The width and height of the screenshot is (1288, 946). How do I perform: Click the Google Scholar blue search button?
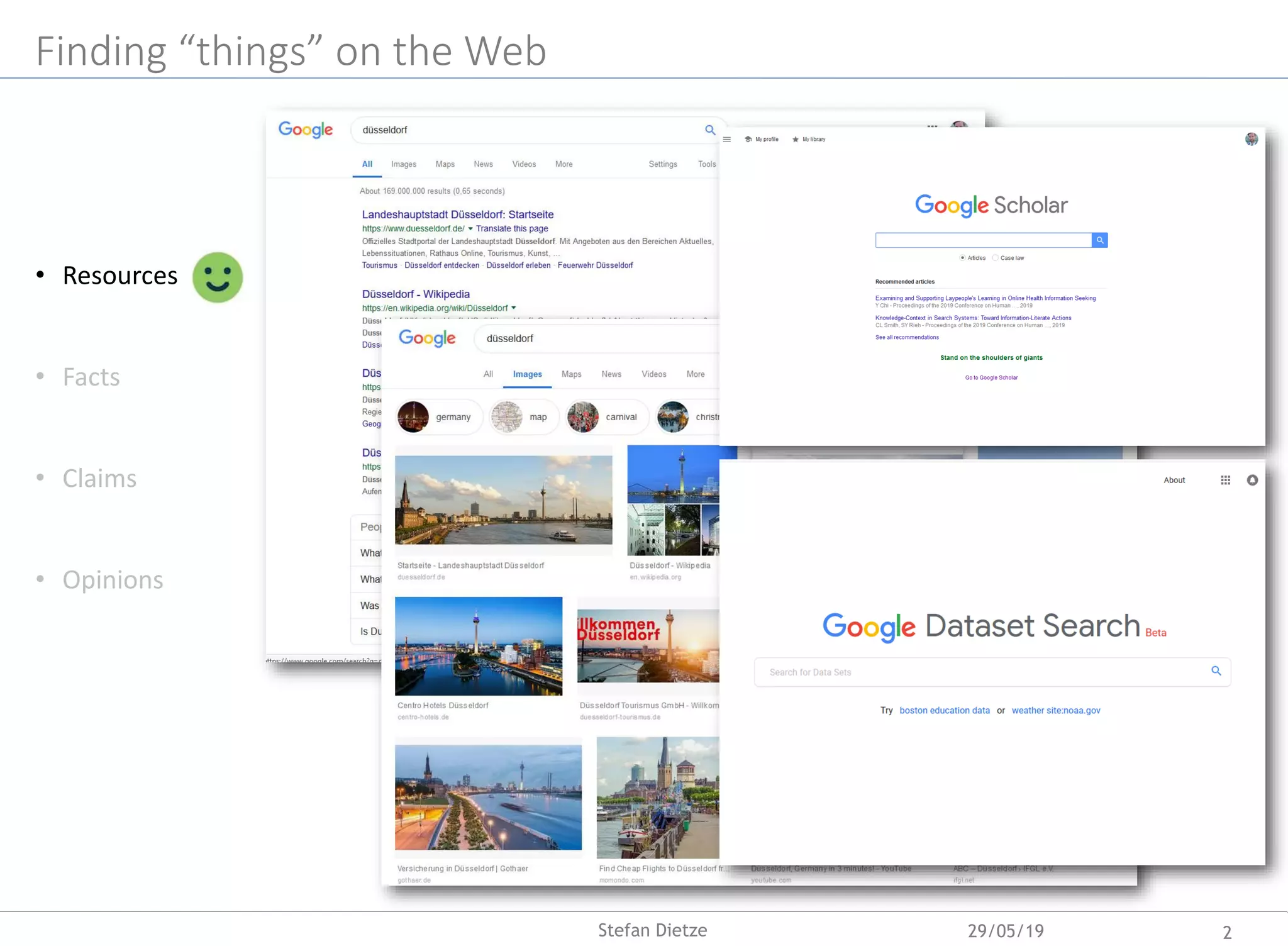tap(1100, 240)
